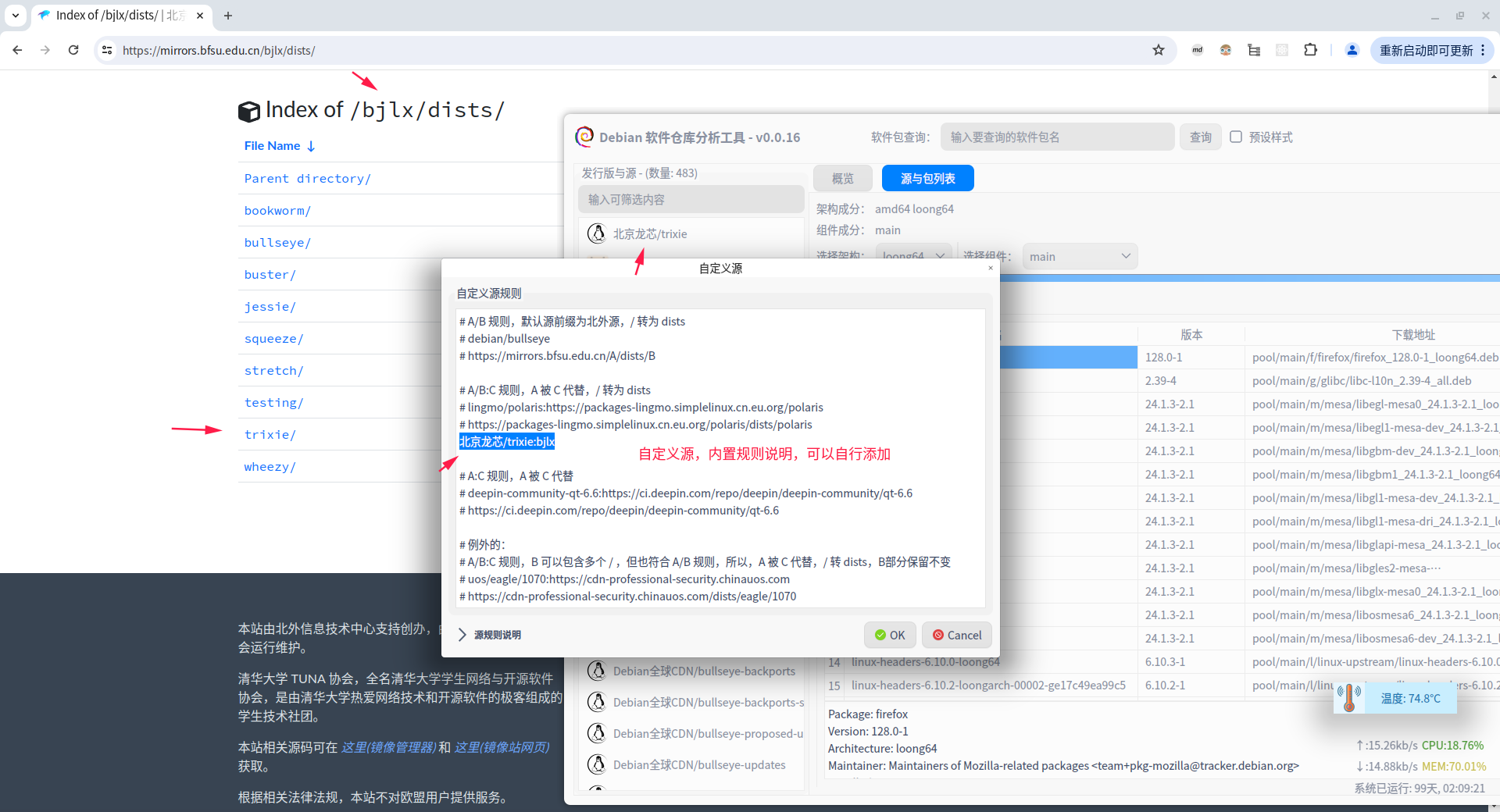This screenshot has height=812, width=1500.
Task: Open the md extension icon
Action: [1197, 50]
